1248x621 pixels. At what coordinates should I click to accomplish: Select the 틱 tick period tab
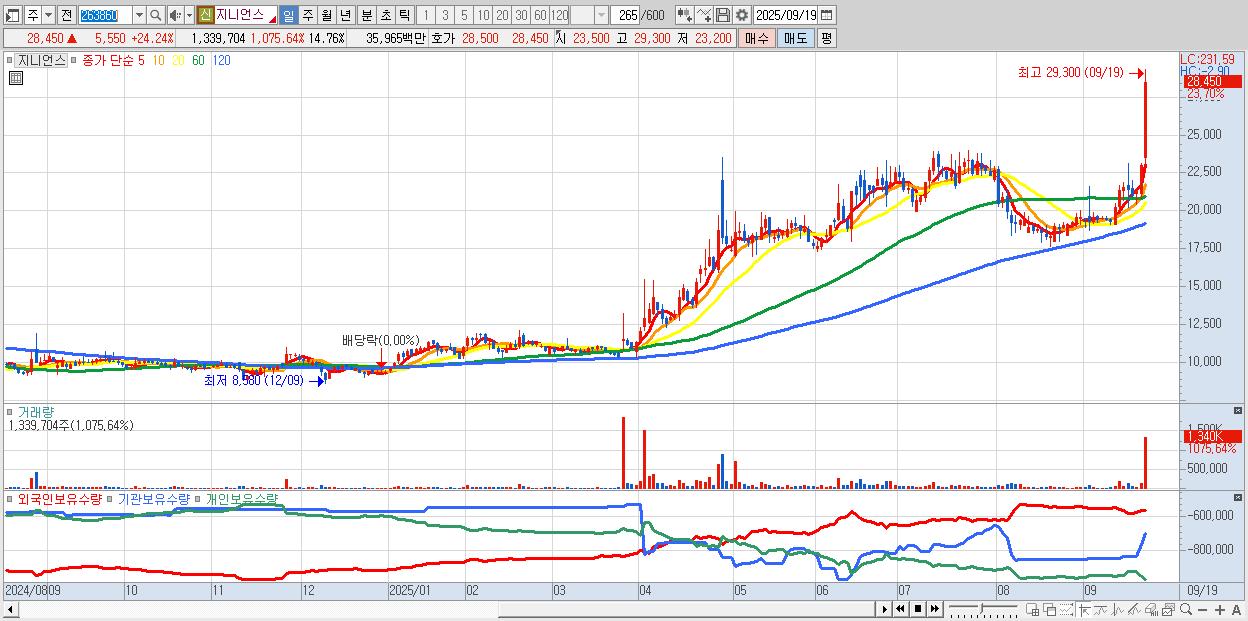point(403,15)
